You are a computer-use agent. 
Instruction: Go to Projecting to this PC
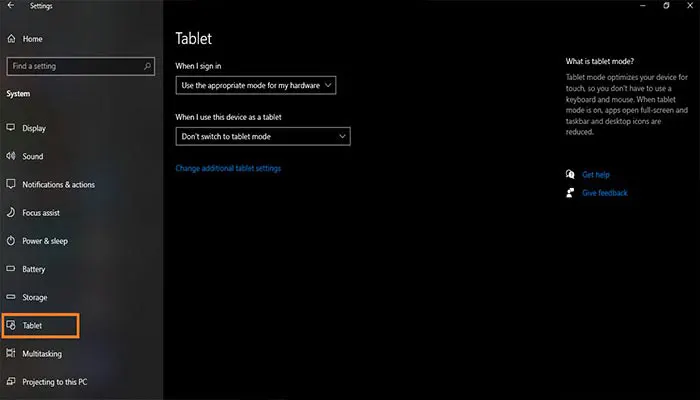56,382
